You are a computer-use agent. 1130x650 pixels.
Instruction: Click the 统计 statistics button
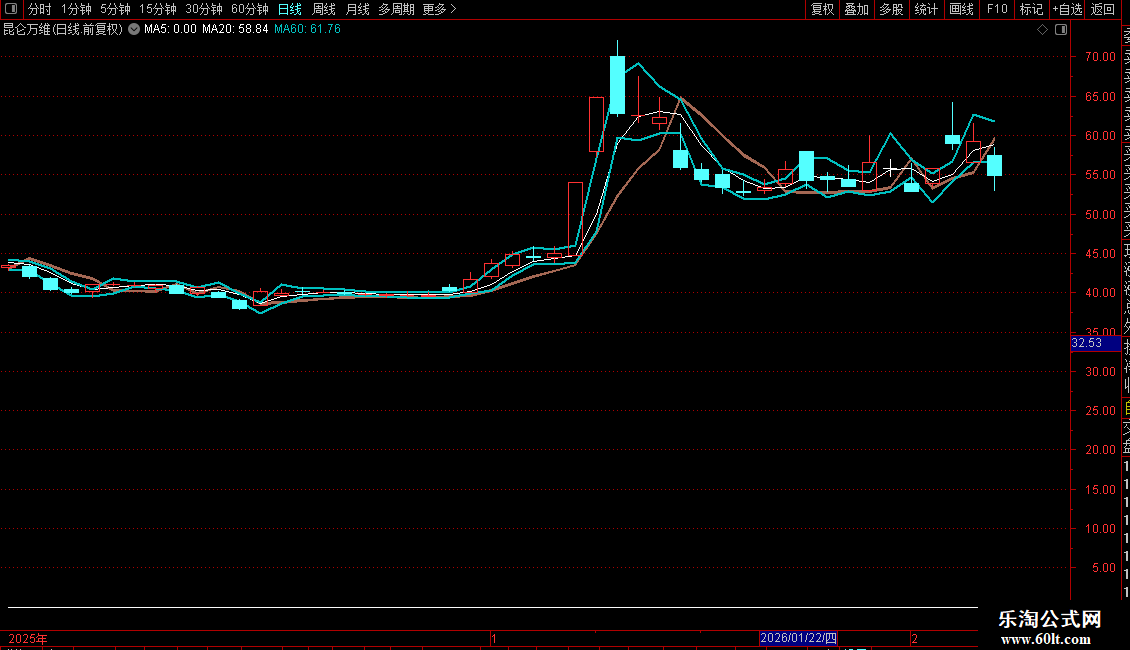pyautogui.click(x=926, y=9)
